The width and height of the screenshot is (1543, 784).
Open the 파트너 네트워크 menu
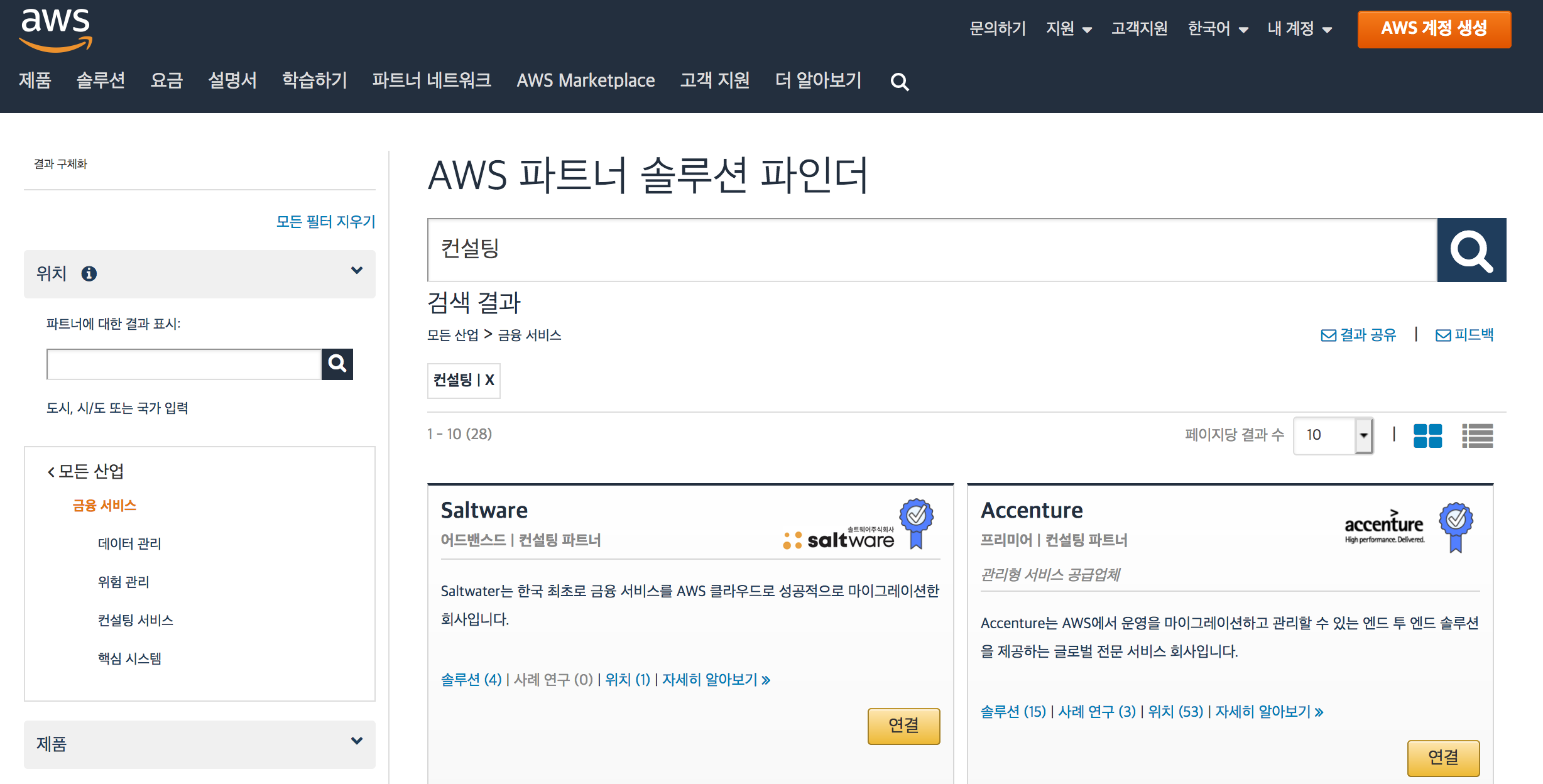point(432,80)
